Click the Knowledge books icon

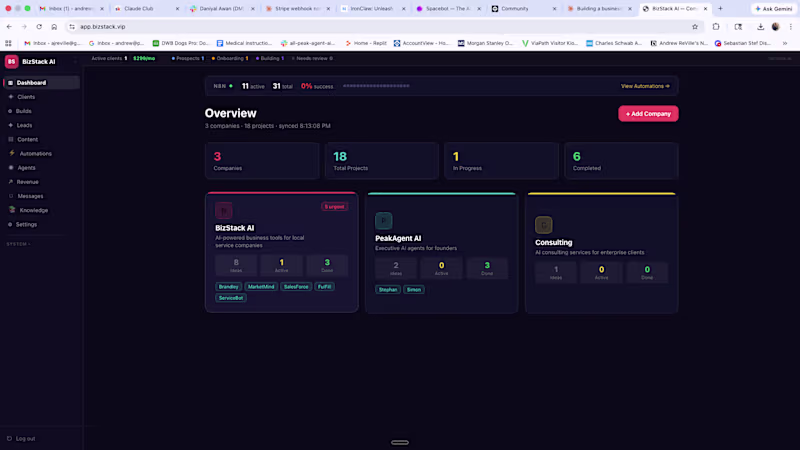pos(12,210)
